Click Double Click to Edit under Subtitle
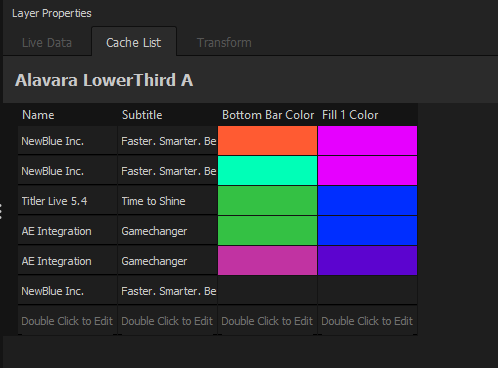The height and width of the screenshot is (368, 498). (x=168, y=320)
